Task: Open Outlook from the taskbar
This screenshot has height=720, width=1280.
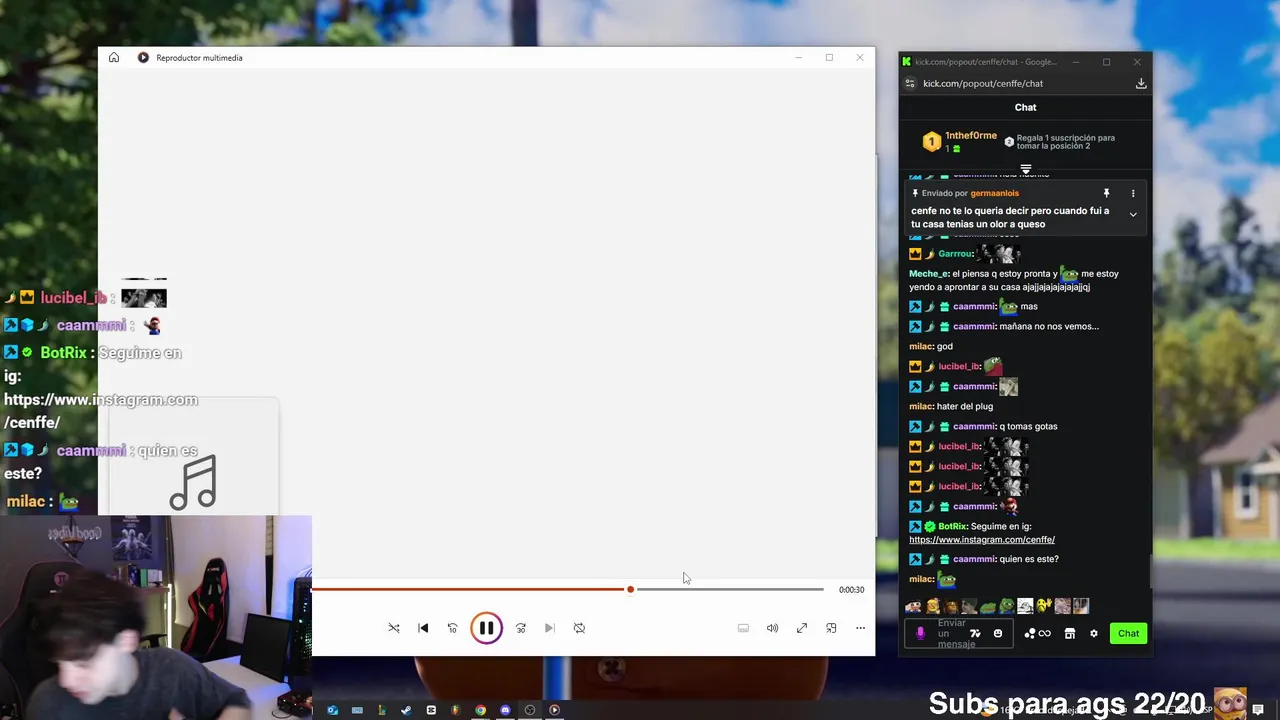Action: (332, 710)
